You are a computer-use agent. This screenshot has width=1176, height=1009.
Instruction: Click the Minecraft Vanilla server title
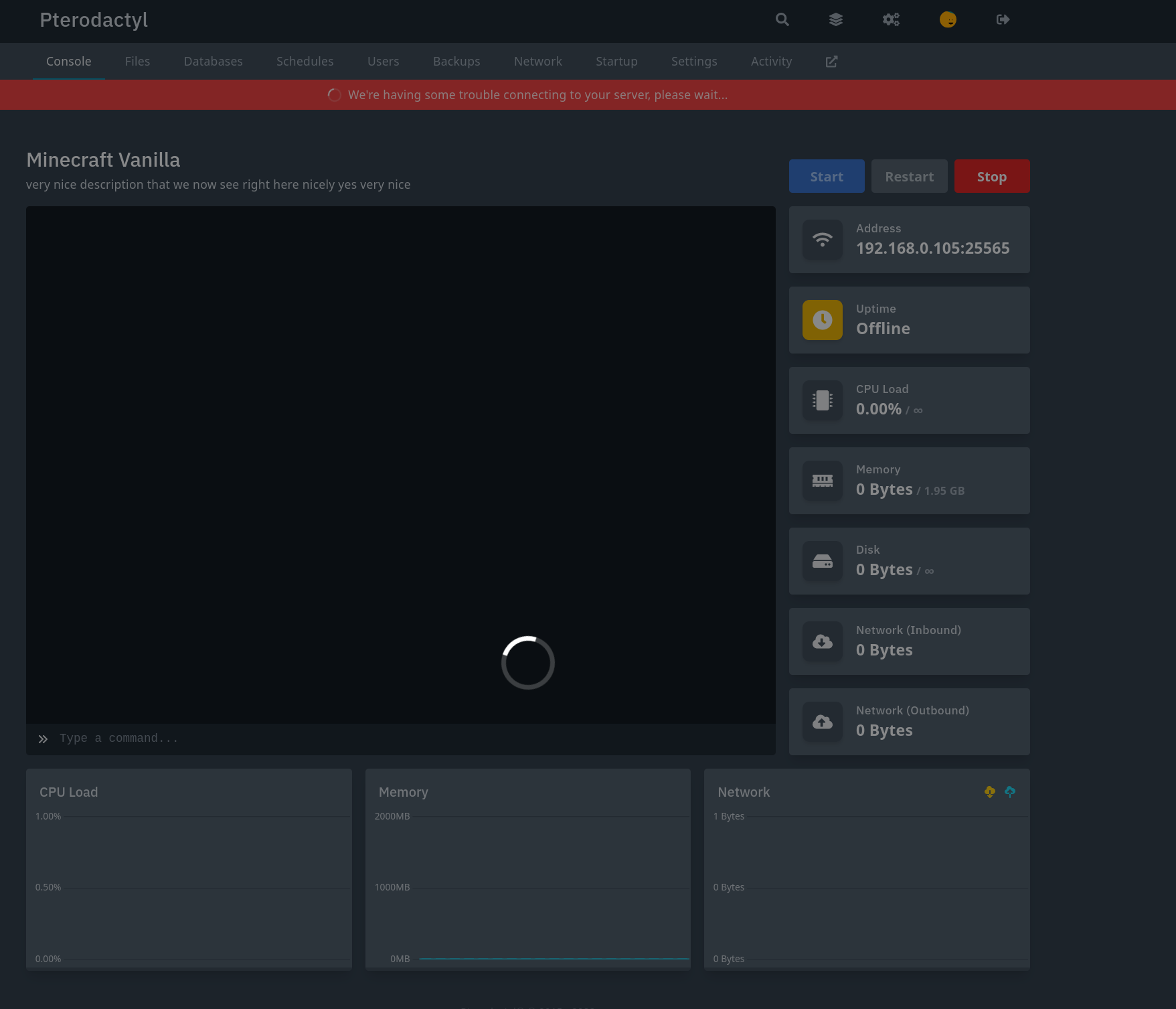(x=103, y=160)
